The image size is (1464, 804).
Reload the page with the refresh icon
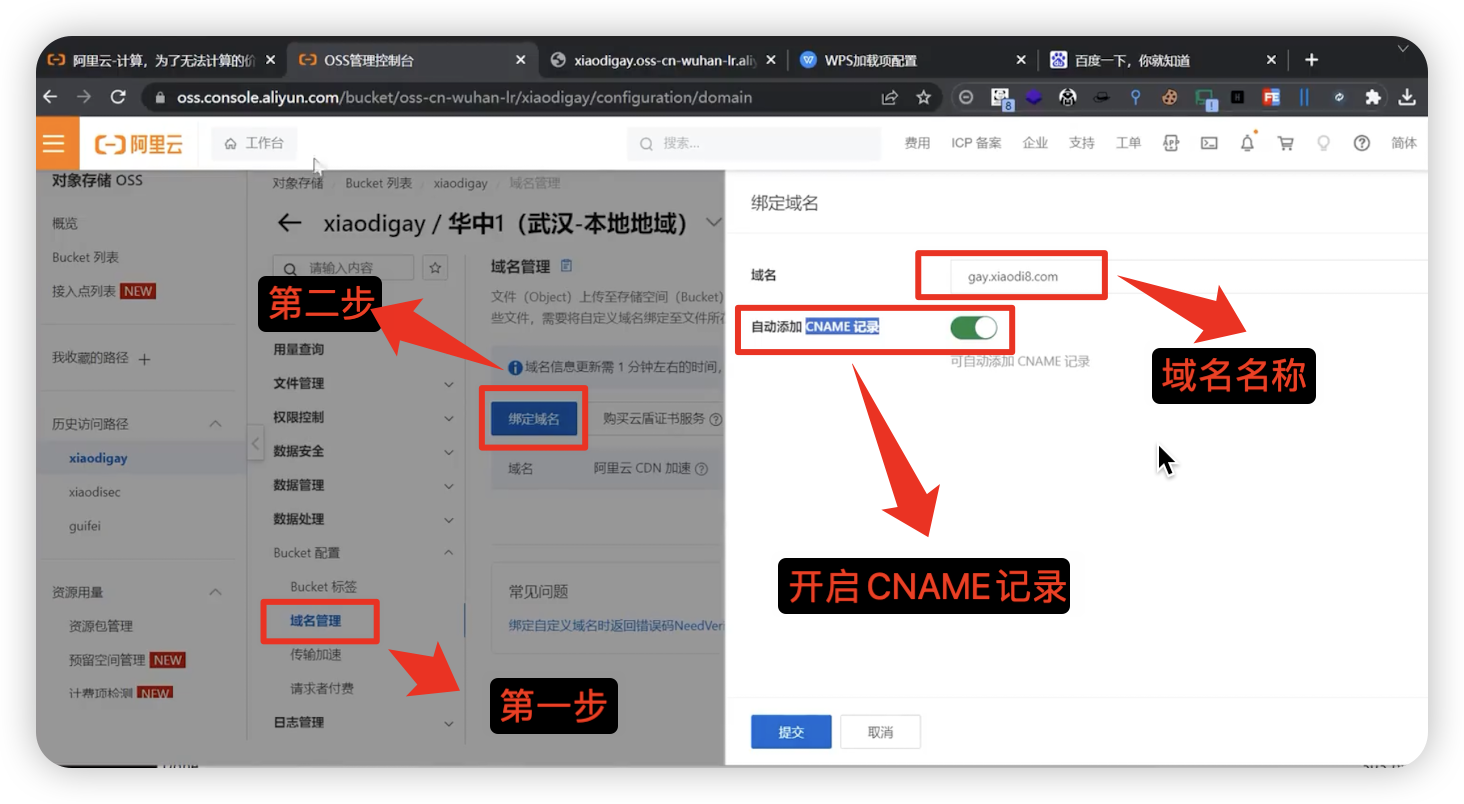pyautogui.click(x=118, y=97)
